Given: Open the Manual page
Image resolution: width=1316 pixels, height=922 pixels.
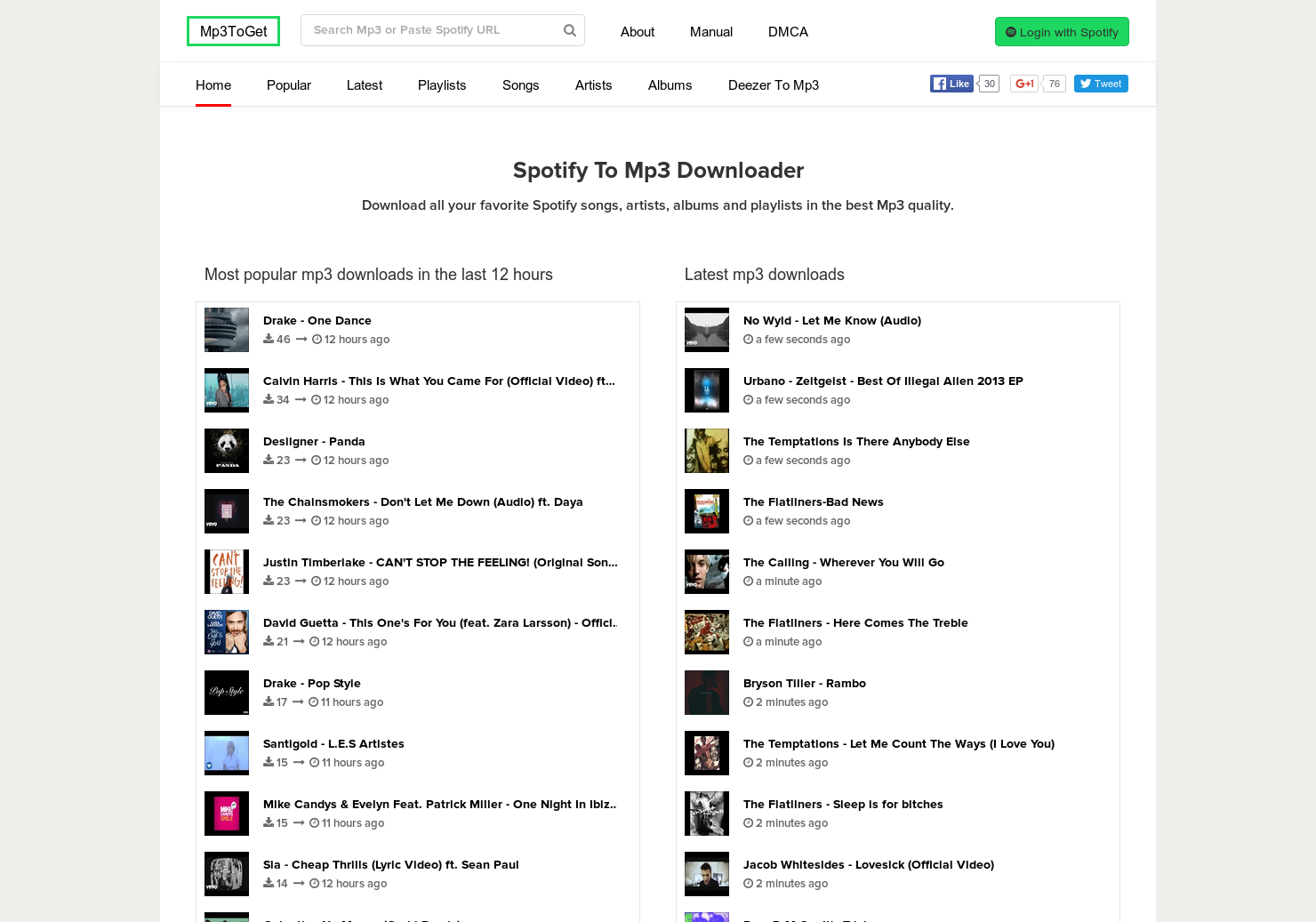Looking at the screenshot, I should click(710, 31).
